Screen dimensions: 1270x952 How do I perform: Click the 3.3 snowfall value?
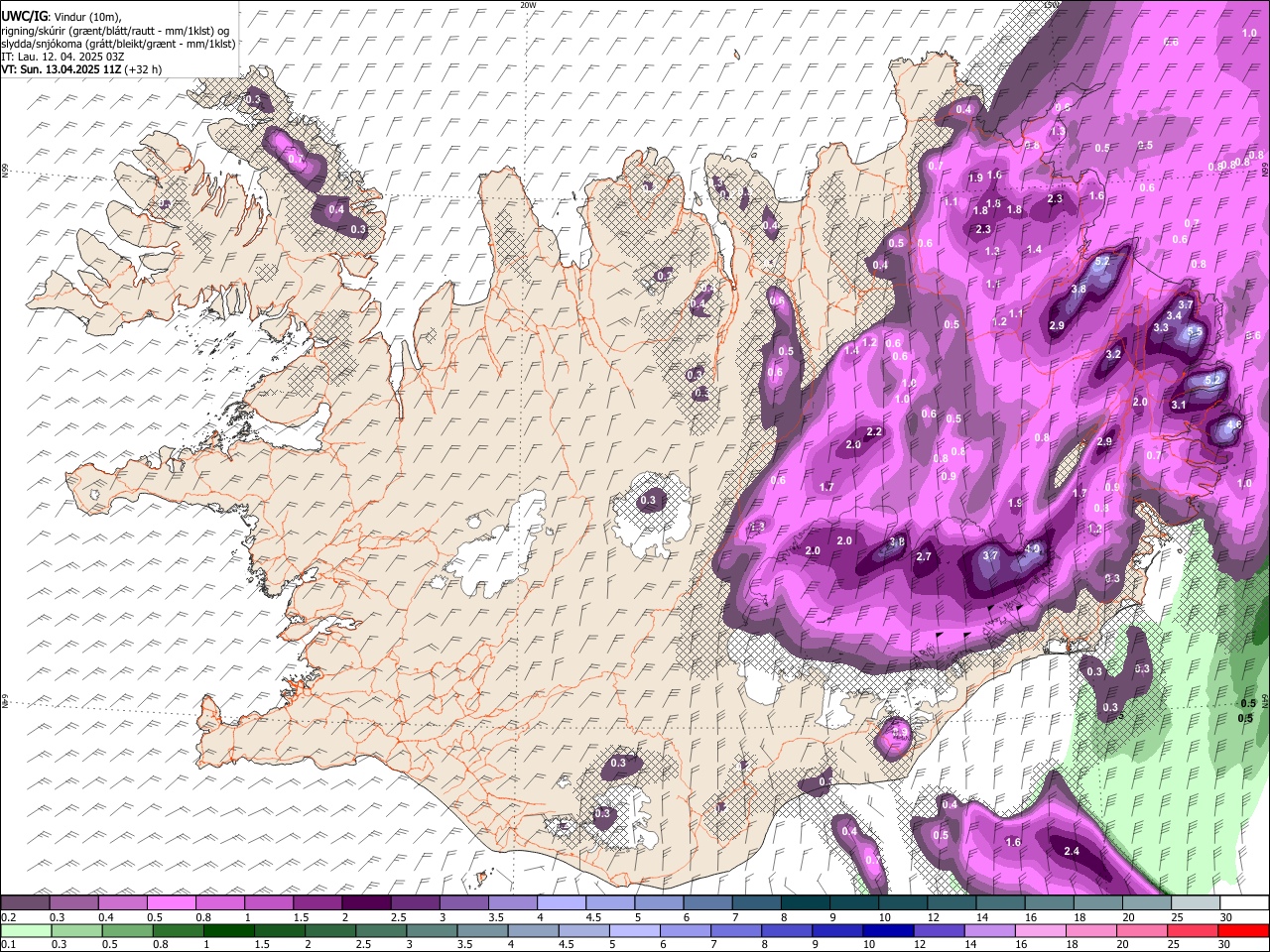pos(1162,328)
